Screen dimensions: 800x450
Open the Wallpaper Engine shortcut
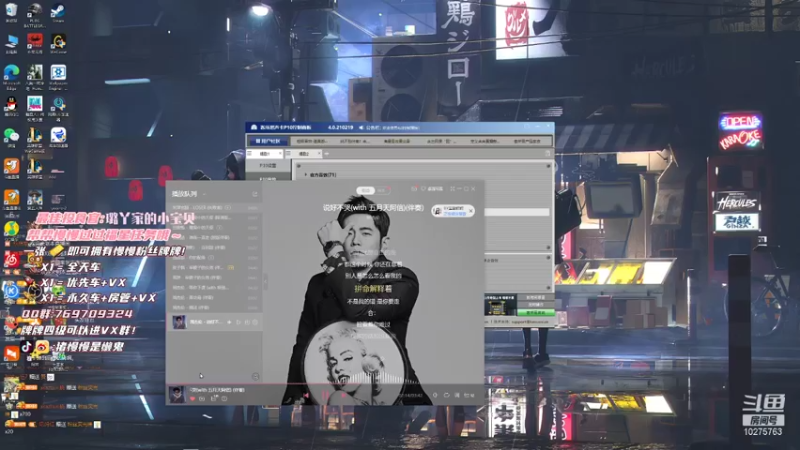pos(58,74)
